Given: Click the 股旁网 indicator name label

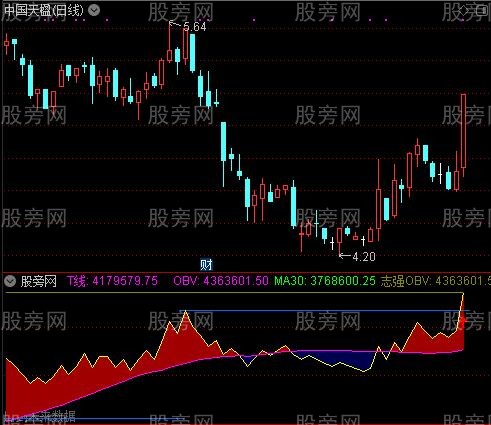Looking at the screenshot, I should click(38, 281).
